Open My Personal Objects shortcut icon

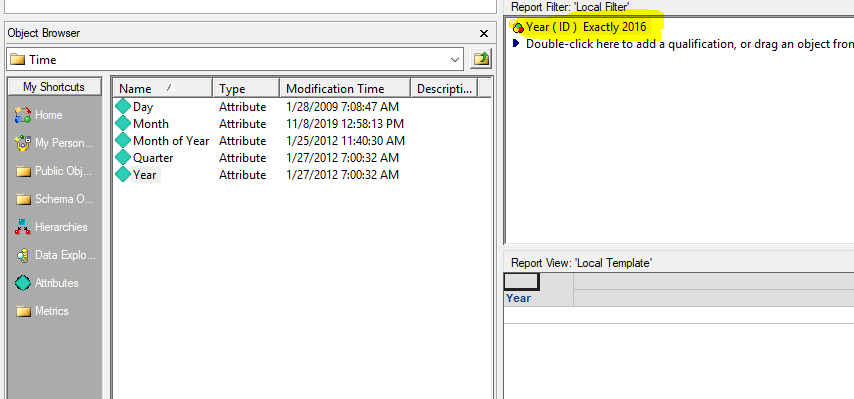coord(23,143)
